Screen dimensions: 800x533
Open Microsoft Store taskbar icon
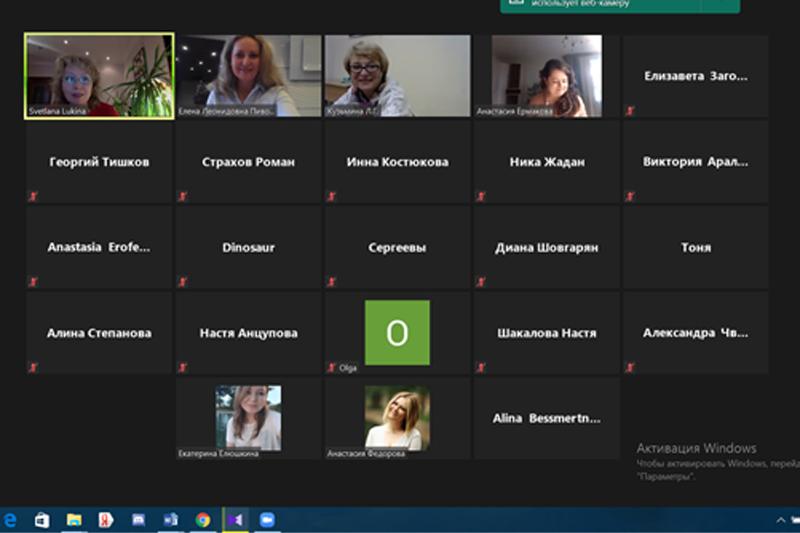42,520
